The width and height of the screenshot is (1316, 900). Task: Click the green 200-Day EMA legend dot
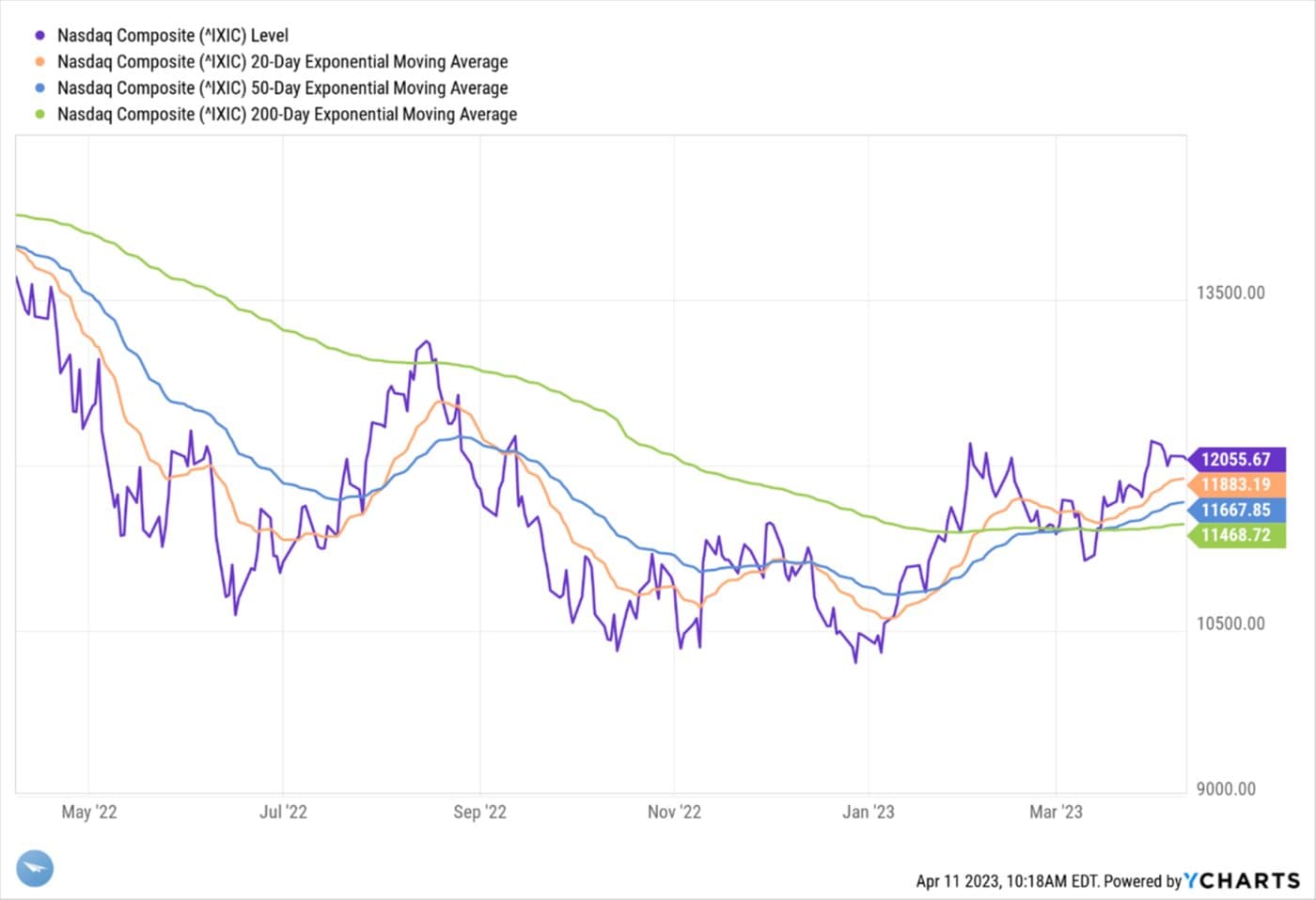pos(39,115)
